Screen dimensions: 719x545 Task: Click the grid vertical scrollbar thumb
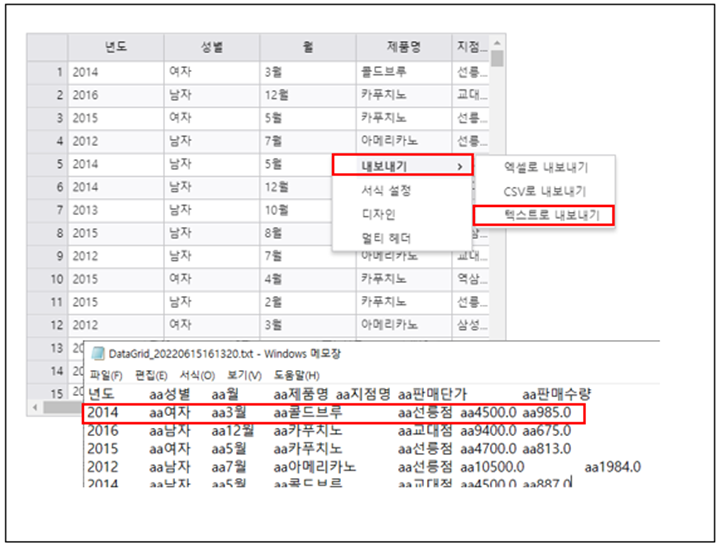click(x=497, y=59)
